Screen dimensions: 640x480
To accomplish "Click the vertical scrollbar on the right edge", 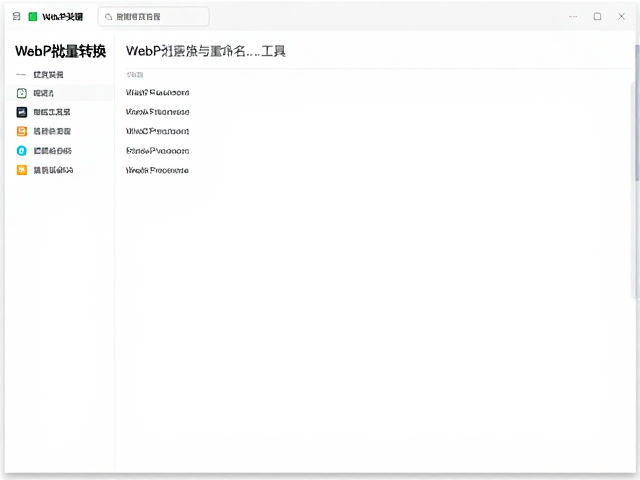I will pos(637,112).
